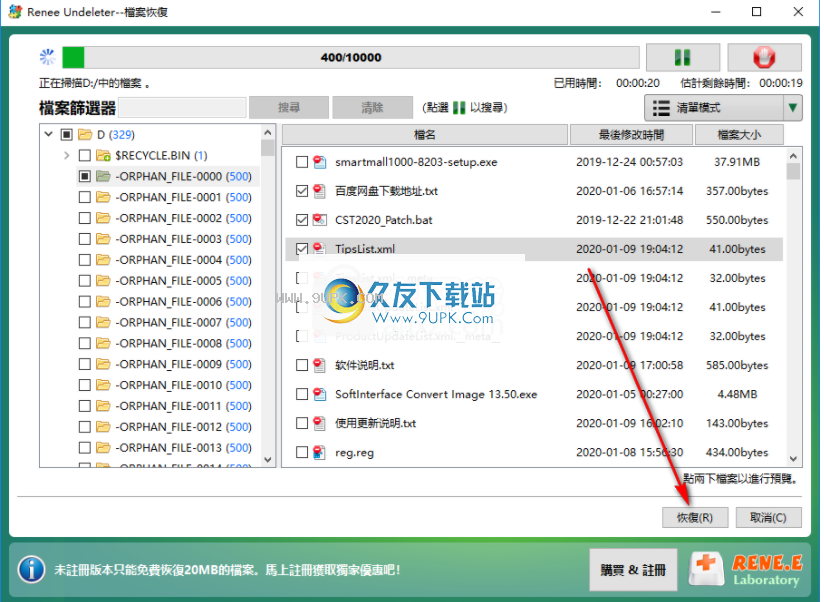Click the open folder icon of -ORPHAN_FILE-0000
The width and height of the screenshot is (824, 602).
(x=104, y=176)
